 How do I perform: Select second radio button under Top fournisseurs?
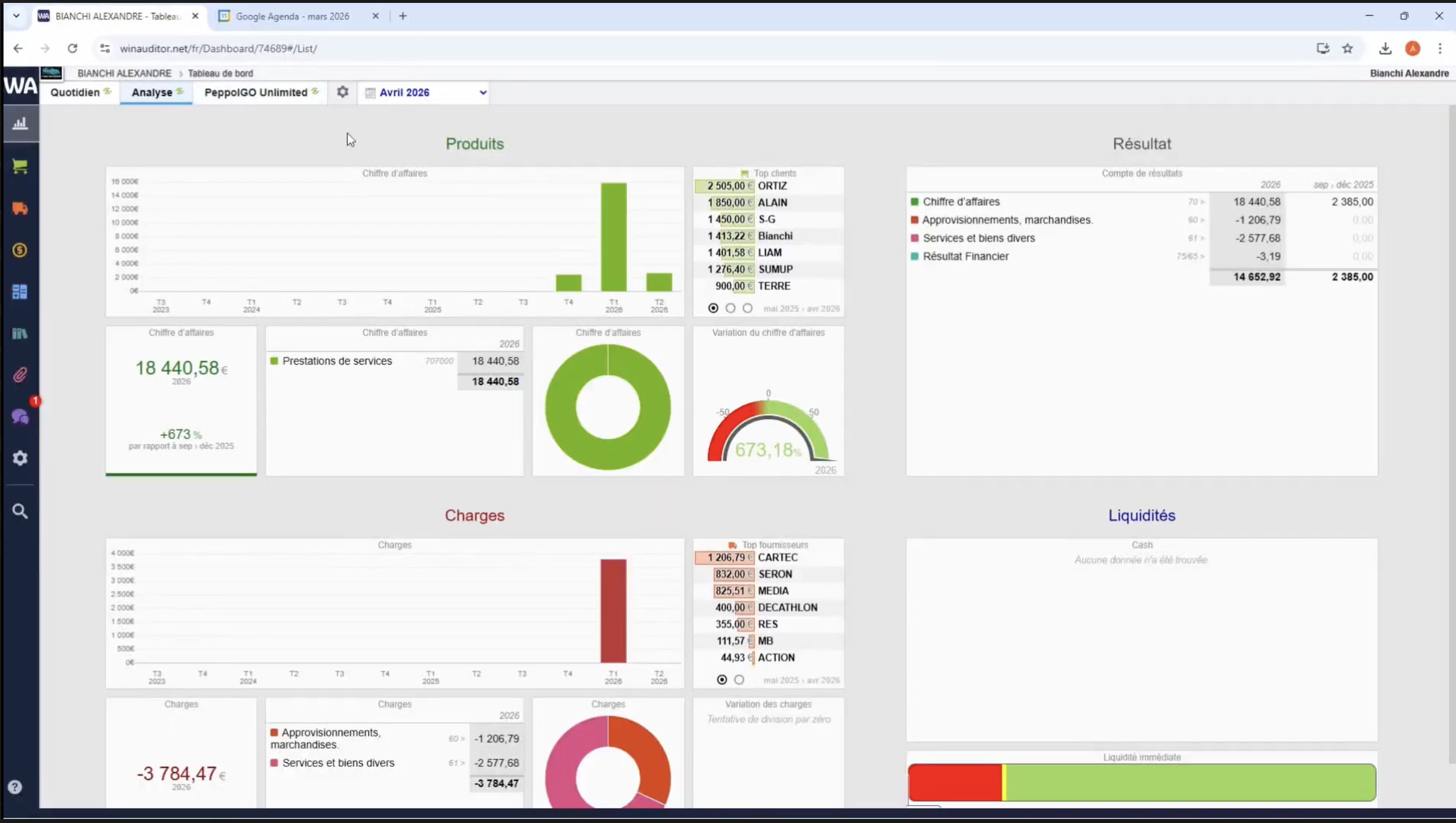[739, 680]
